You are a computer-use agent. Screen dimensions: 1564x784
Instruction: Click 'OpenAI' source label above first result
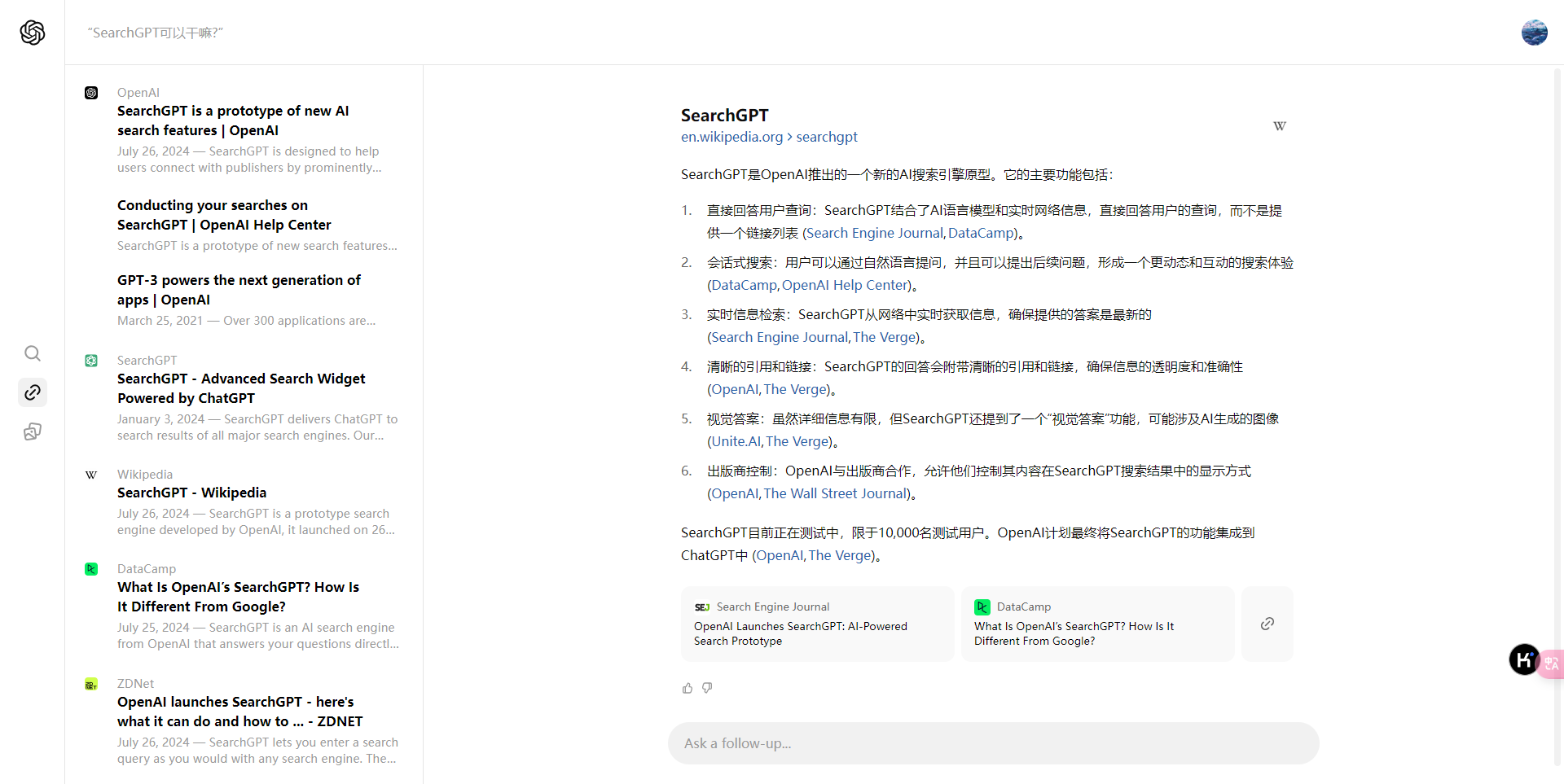coord(138,93)
